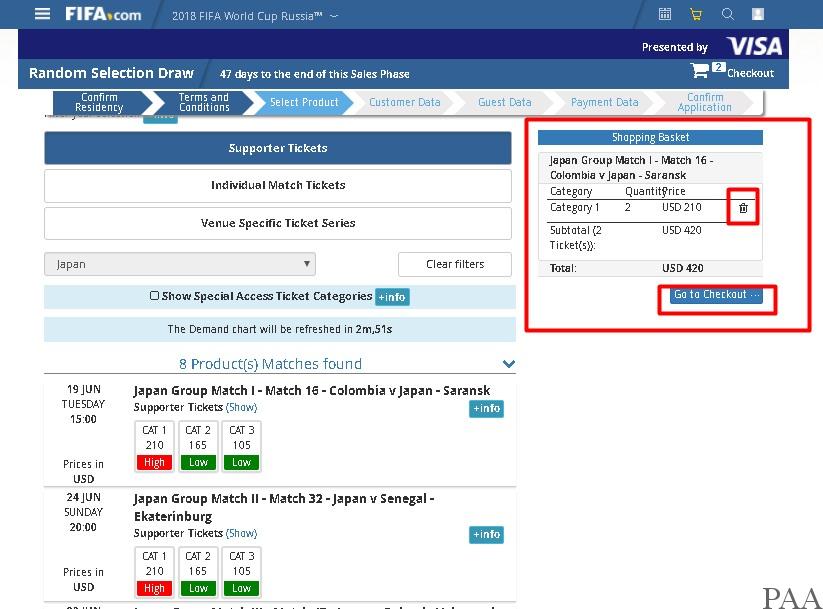Select the Select Product step
Image resolution: width=823 pixels, height=609 pixels.
click(x=304, y=102)
